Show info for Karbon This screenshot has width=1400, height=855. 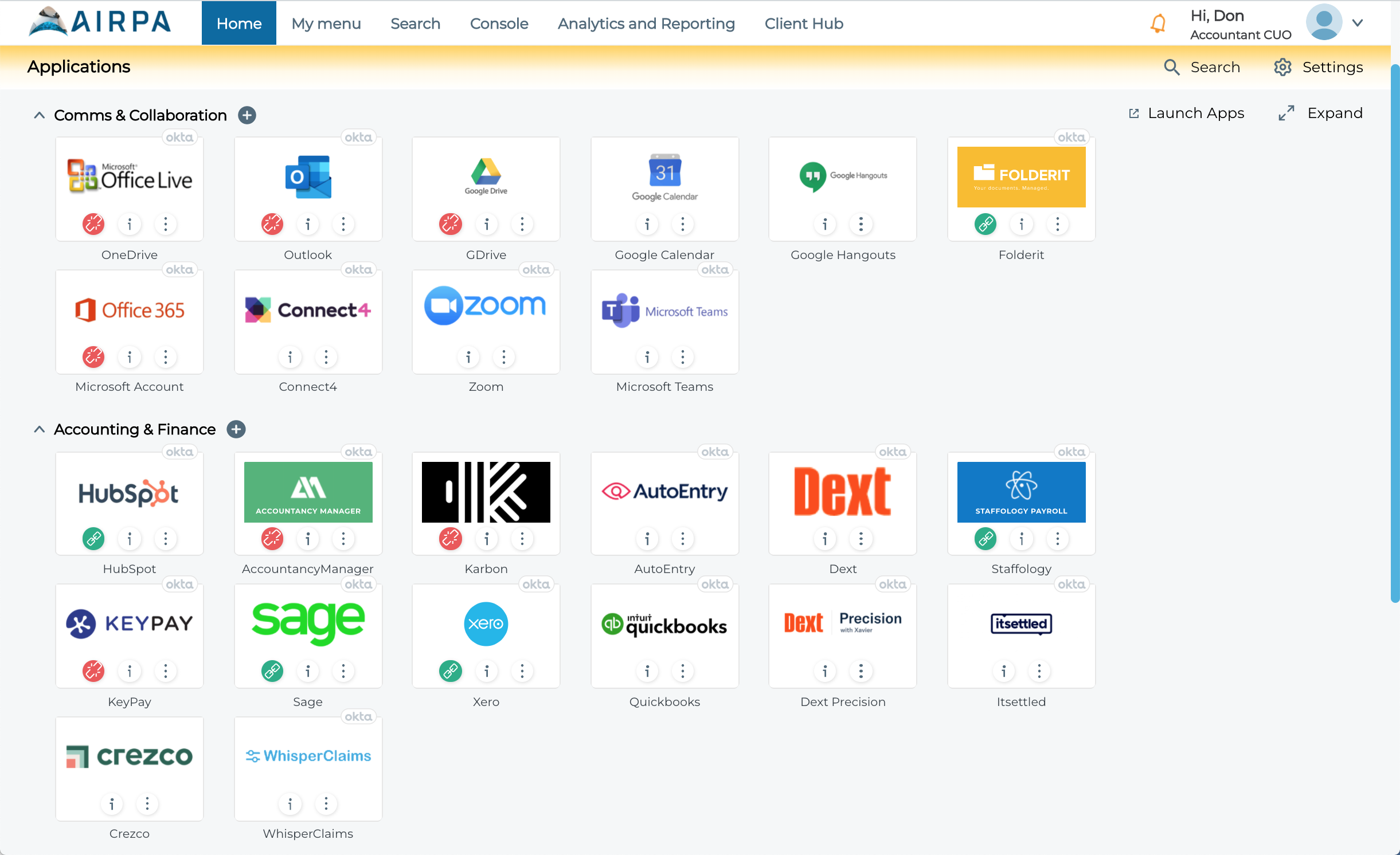[x=487, y=539]
